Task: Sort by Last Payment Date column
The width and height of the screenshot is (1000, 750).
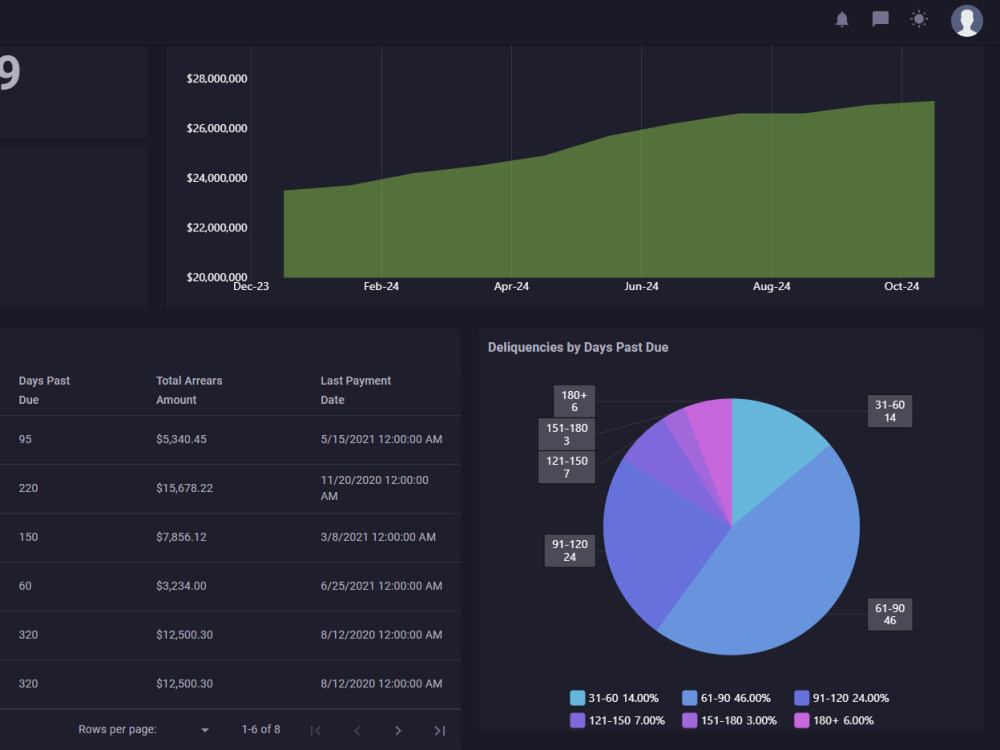Action: click(355, 390)
